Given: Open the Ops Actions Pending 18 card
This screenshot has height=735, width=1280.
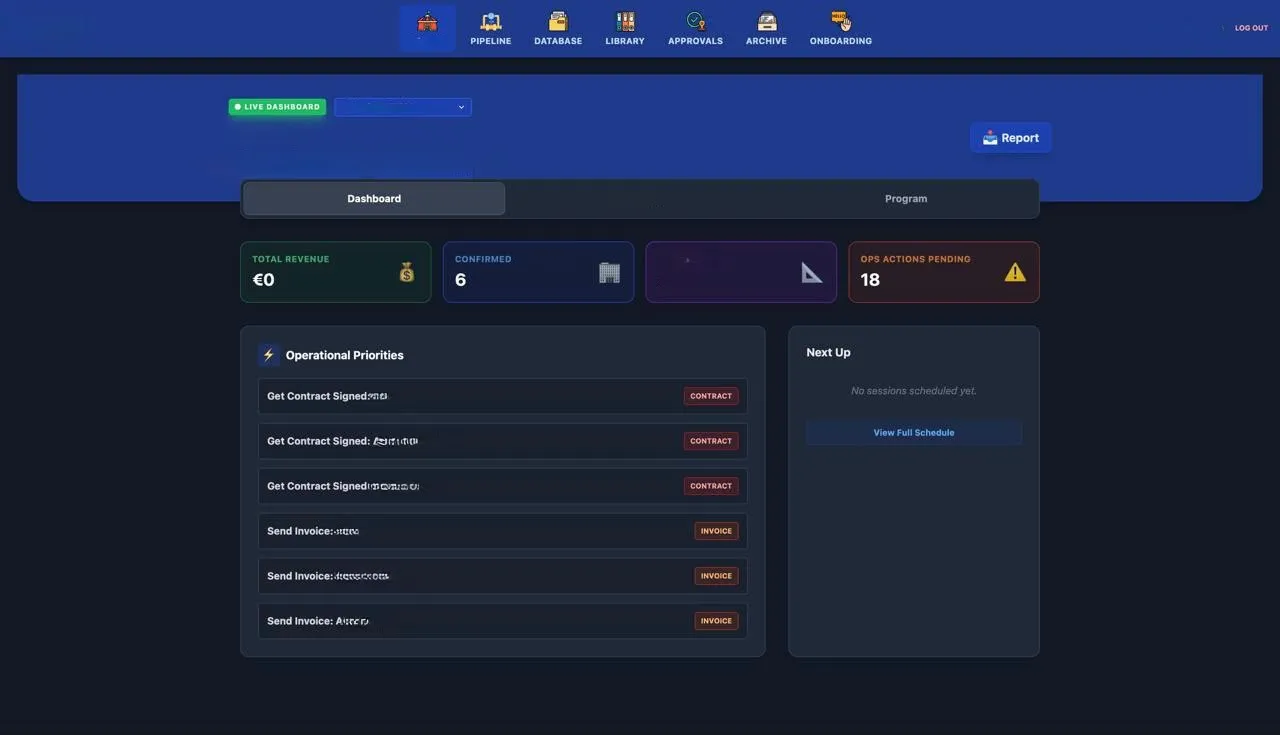Looking at the screenshot, I should point(944,272).
